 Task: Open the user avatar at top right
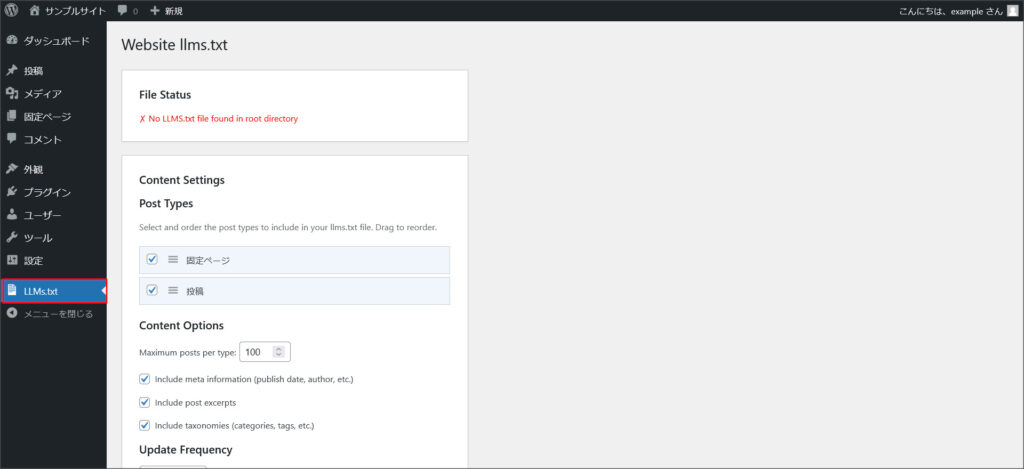(x=1012, y=11)
